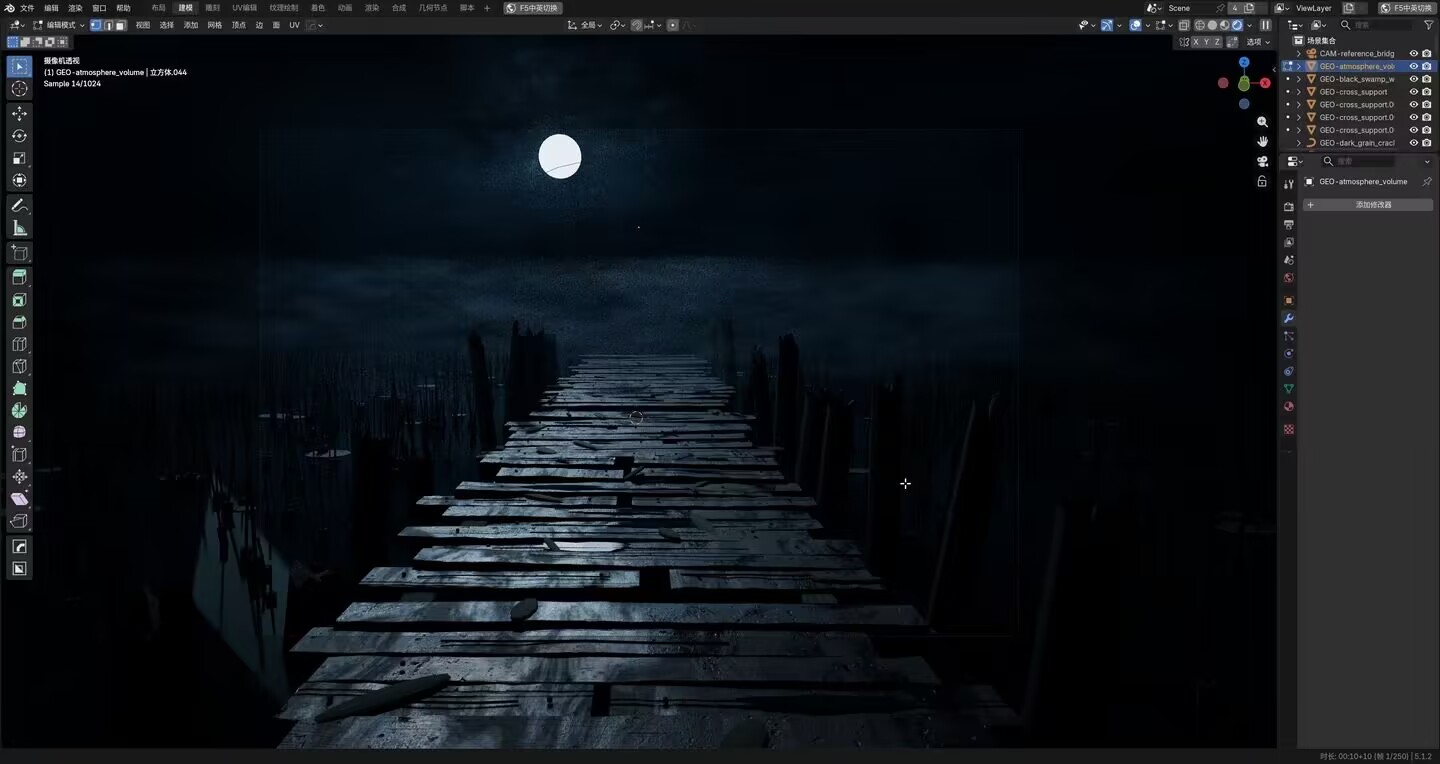
Task: Hide GEO-black_swamp_w with its eye icon
Action: click(x=1414, y=79)
